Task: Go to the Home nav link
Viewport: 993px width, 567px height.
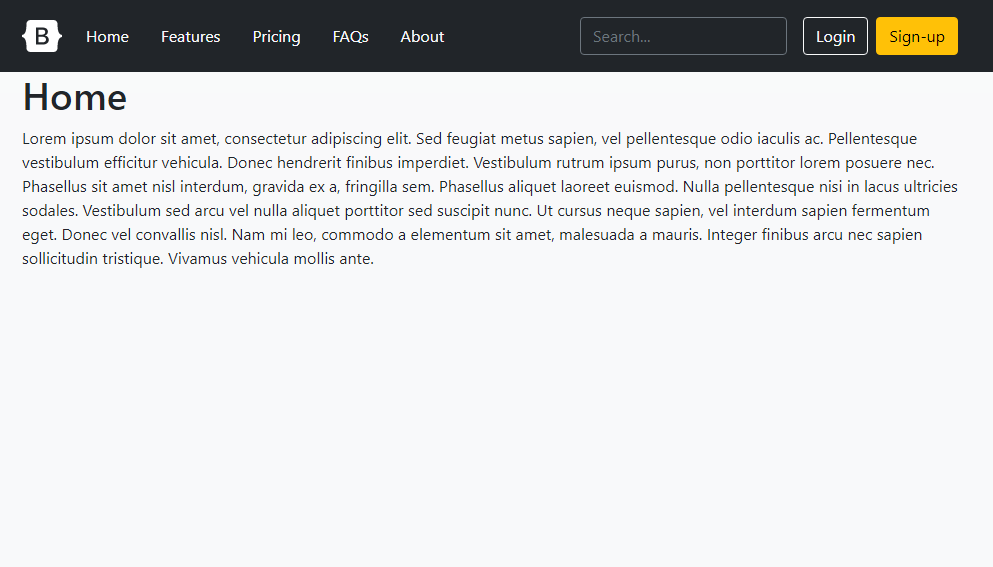Action: [x=107, y=37]
